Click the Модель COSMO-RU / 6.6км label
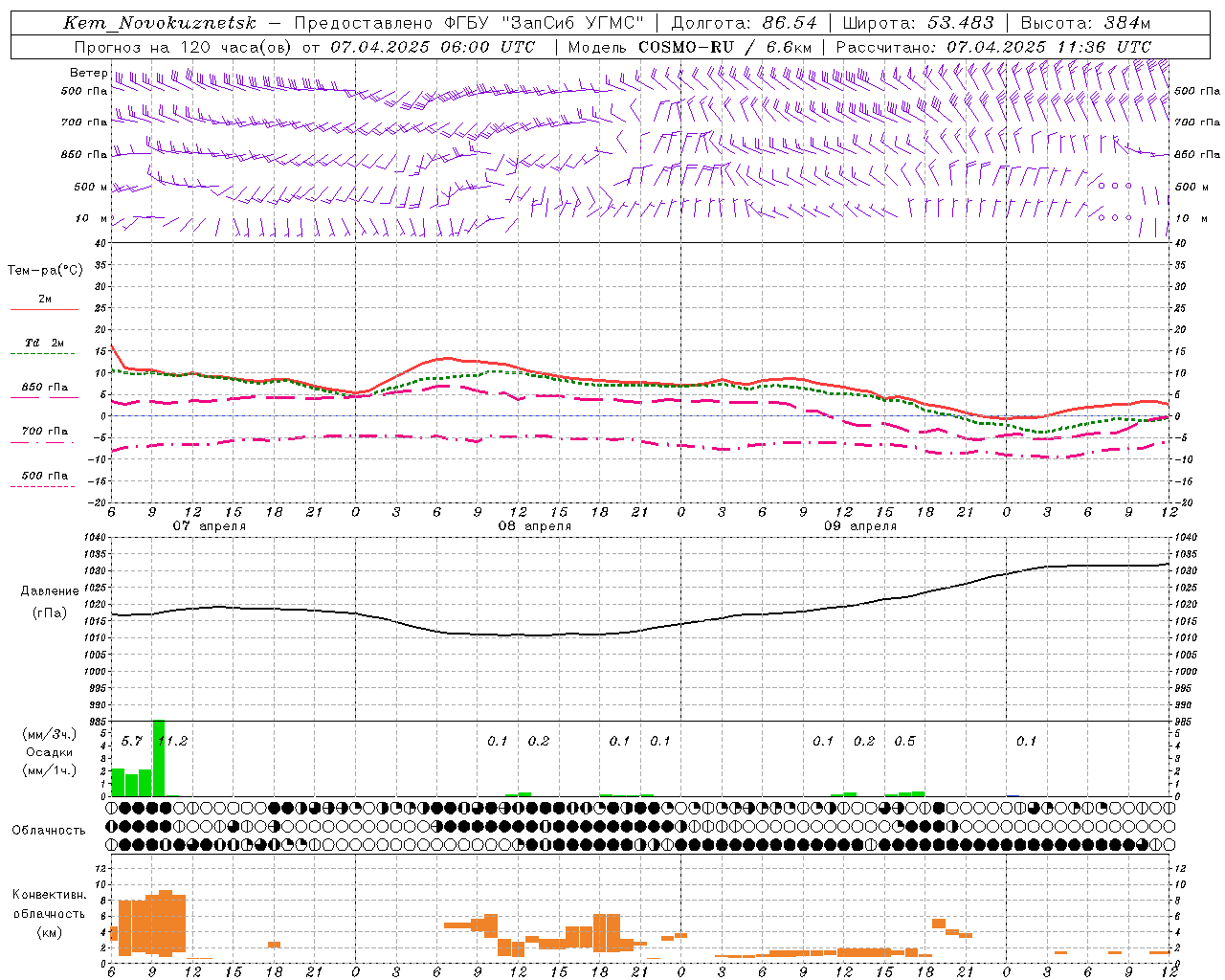 (x=691, y=47)
